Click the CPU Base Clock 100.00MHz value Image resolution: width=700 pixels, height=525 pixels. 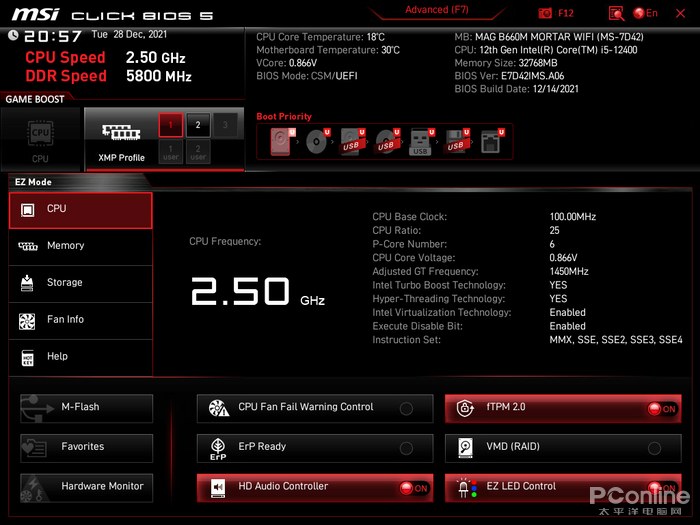click(573, 217)
